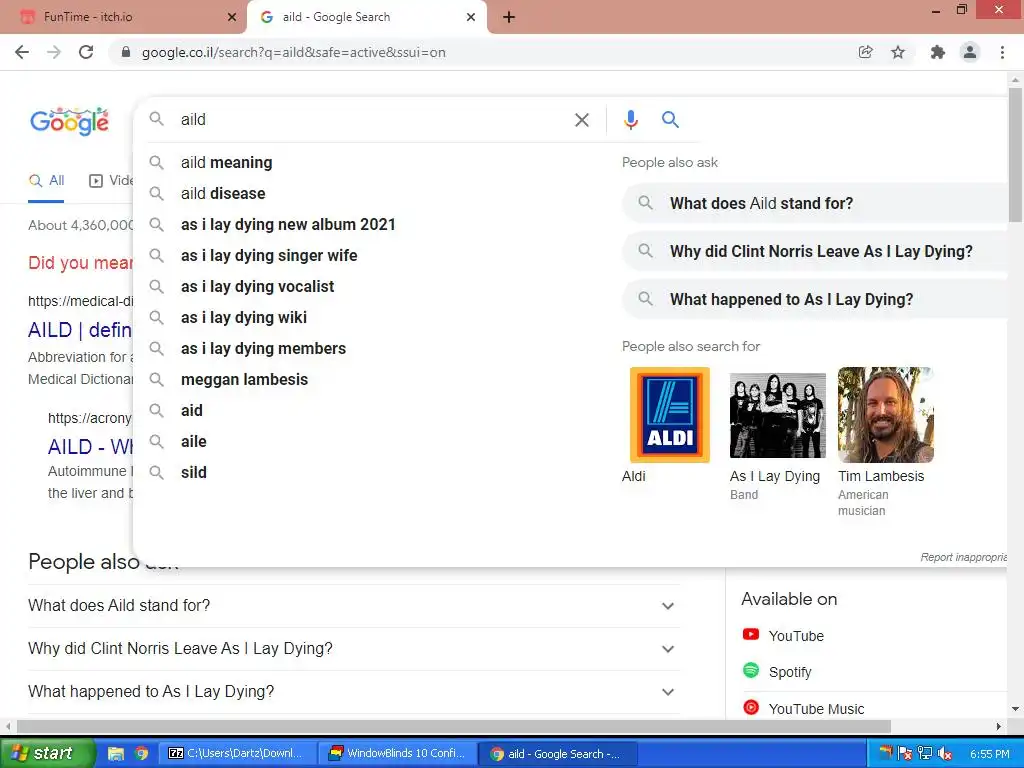The height and width of the screenshot is (768, 1024).
Task: Open the Aldi logo thumbnail
Action: click(669, 415)
